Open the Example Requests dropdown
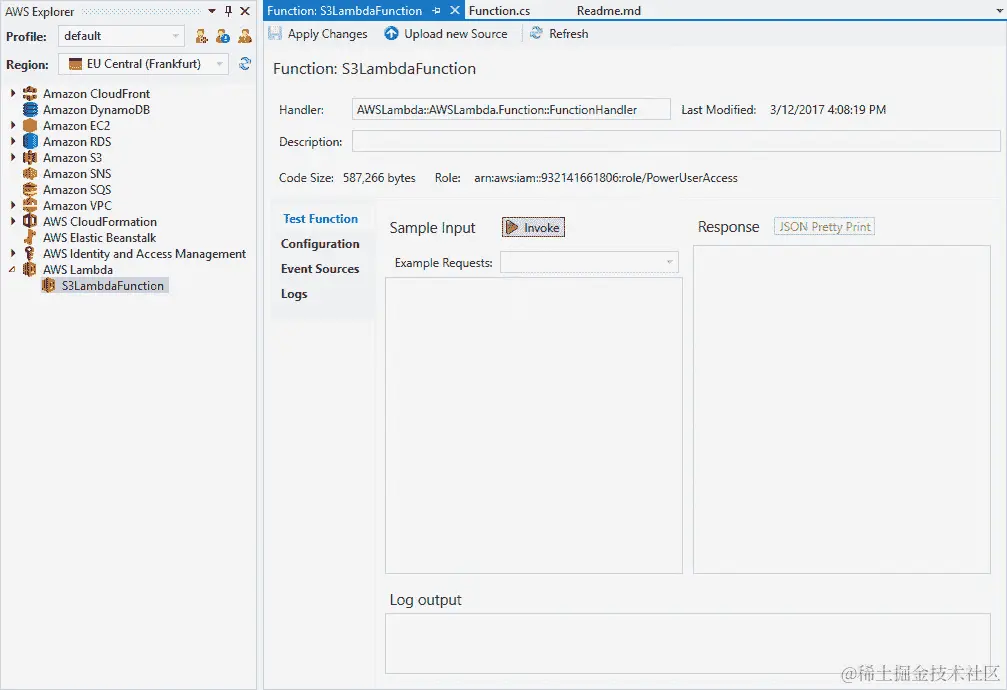 pyautogui.click(x=589, y=262)
